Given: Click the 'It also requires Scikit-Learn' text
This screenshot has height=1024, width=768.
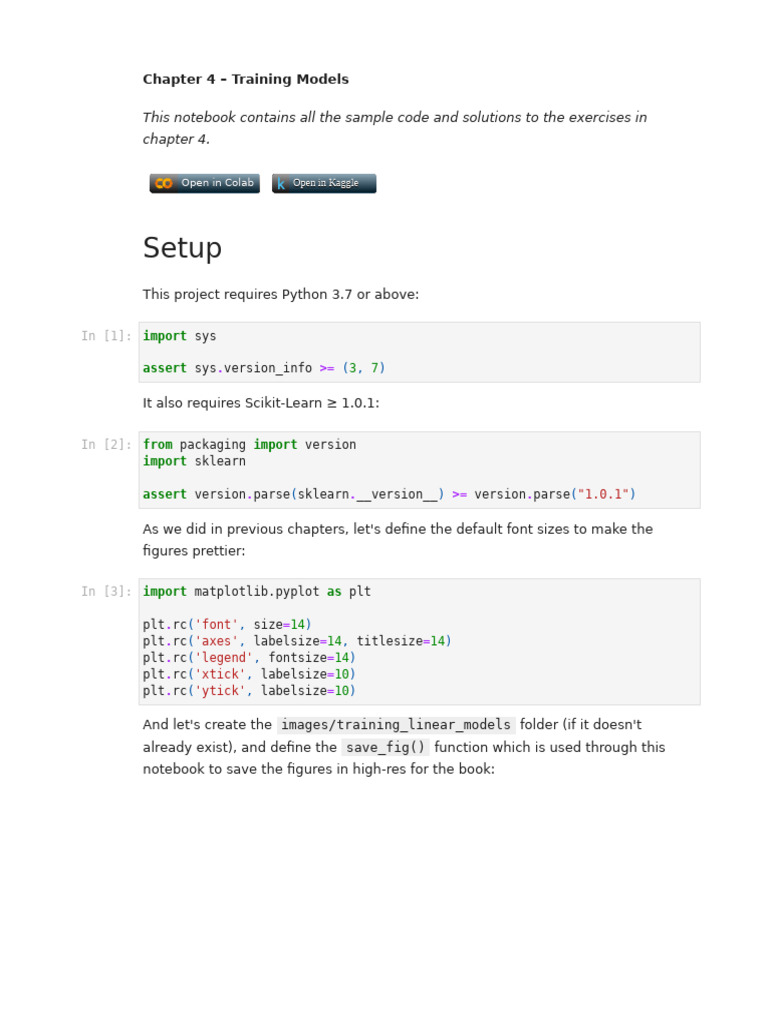Looking at the screenshot, I should (x=260, y=404).
